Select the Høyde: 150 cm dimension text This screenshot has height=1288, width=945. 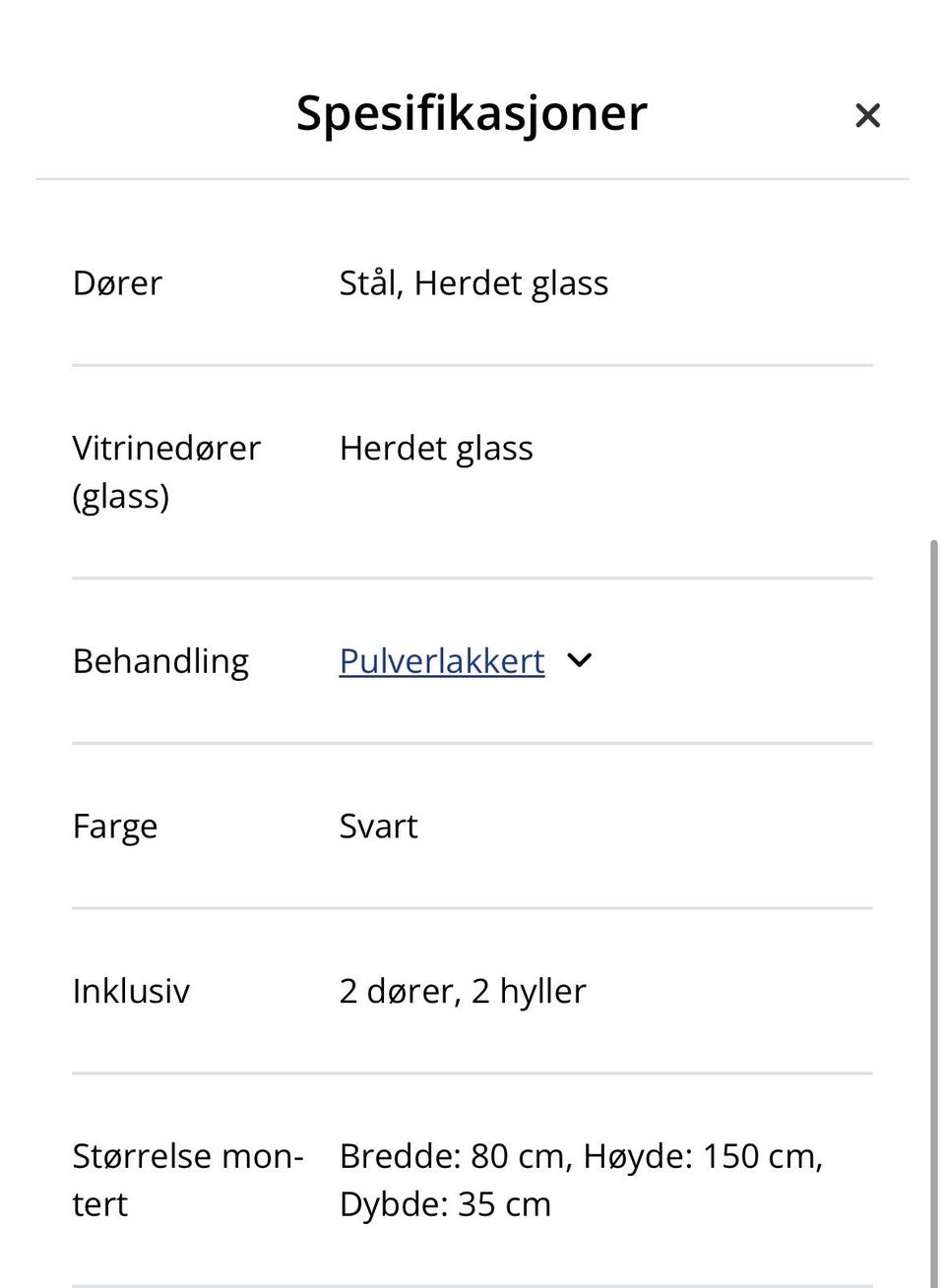point(704,1156)
